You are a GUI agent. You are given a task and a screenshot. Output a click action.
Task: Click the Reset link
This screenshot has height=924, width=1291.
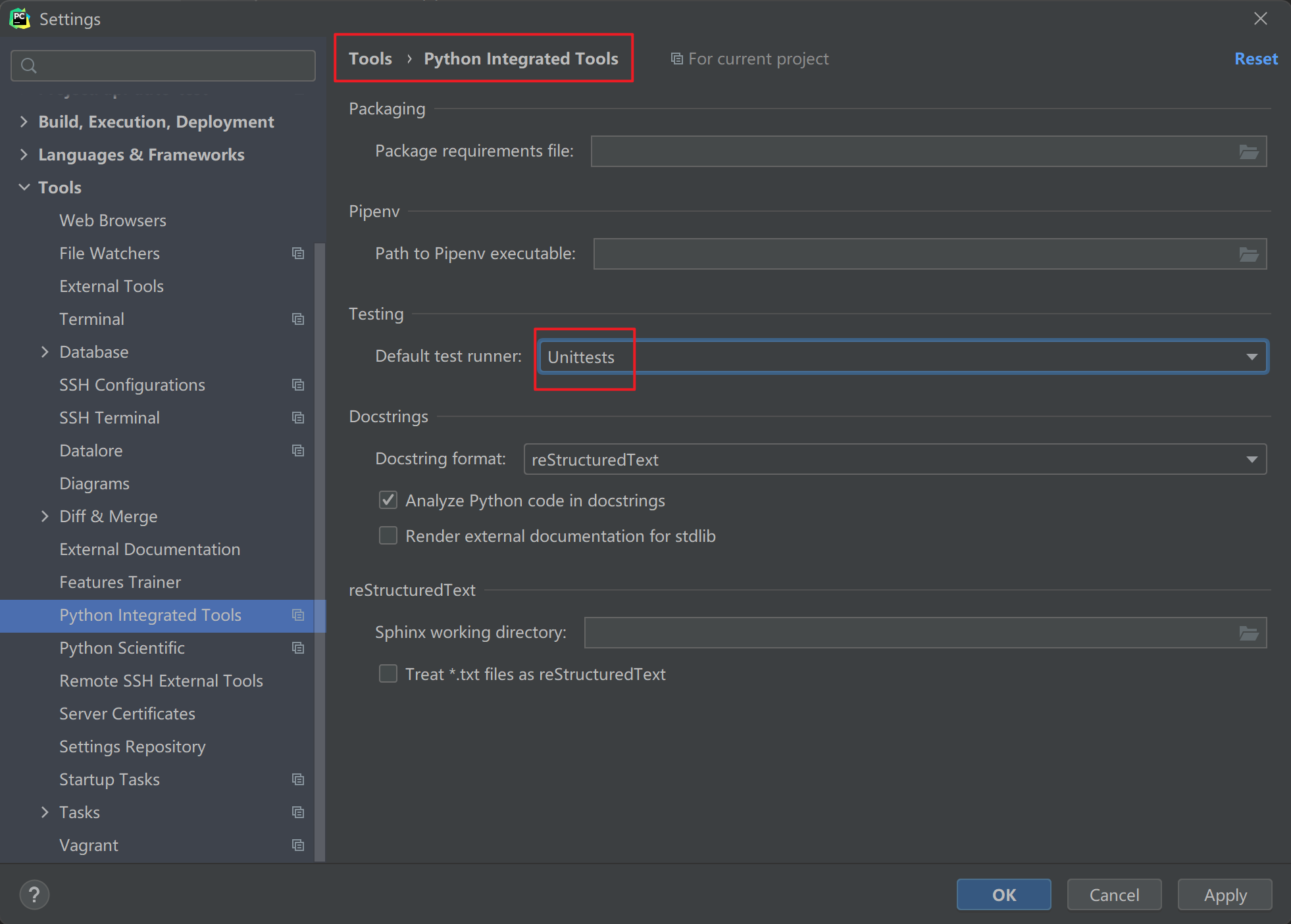(x=1255, y=59)
